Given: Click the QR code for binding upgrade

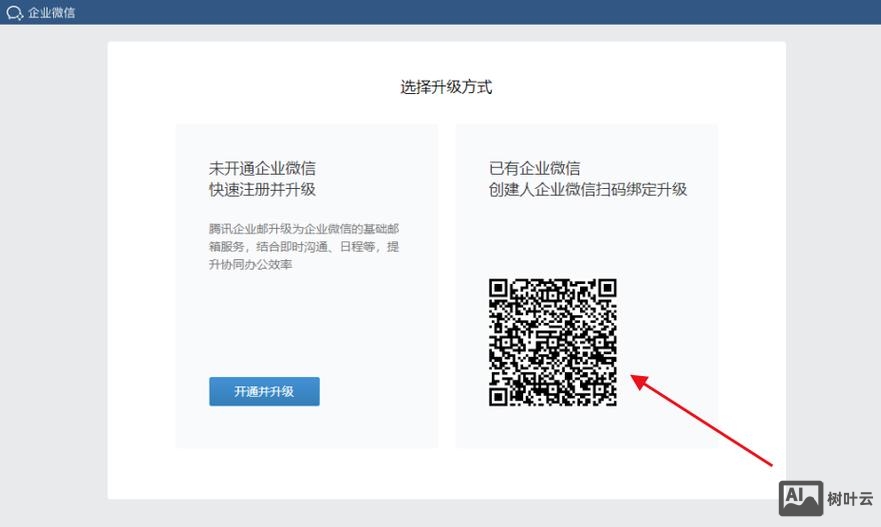Looking at the screenshot, I should point(553,342).
